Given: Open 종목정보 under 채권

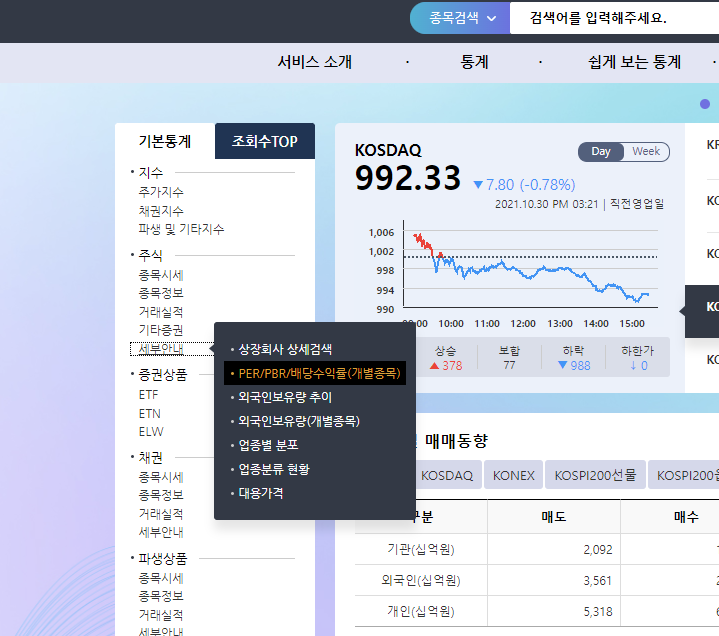Looking at the screenshot, I should tap(161, 495).
